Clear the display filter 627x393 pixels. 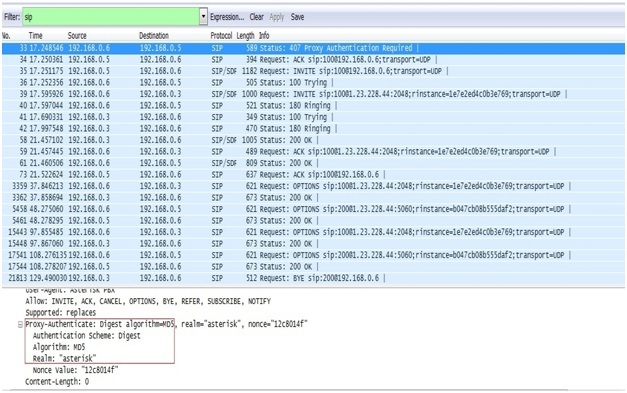coord(256,17)
